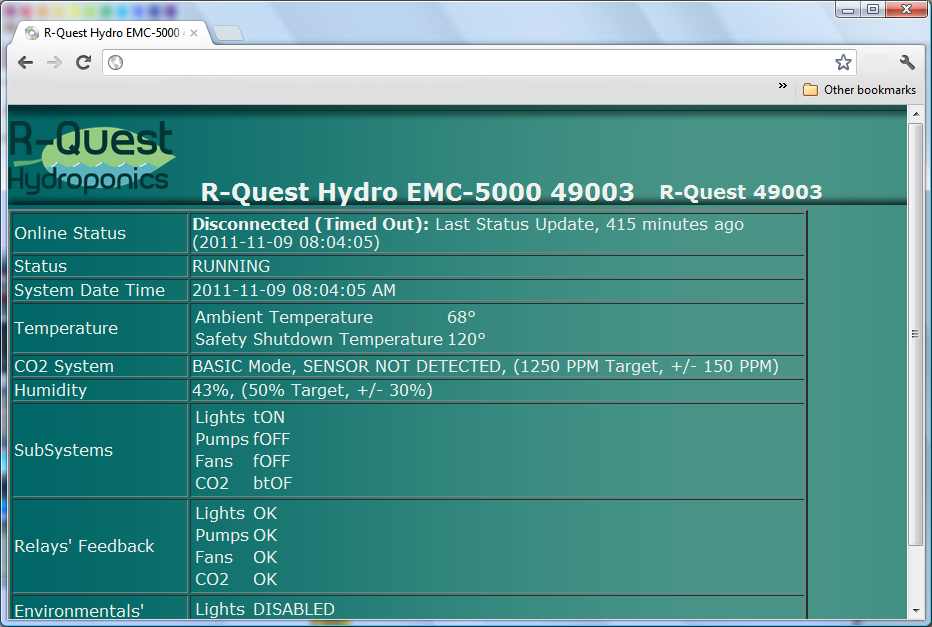
Task: Click the SubSystems Pumps 'fOFF' value
Action: coord(272,439)
